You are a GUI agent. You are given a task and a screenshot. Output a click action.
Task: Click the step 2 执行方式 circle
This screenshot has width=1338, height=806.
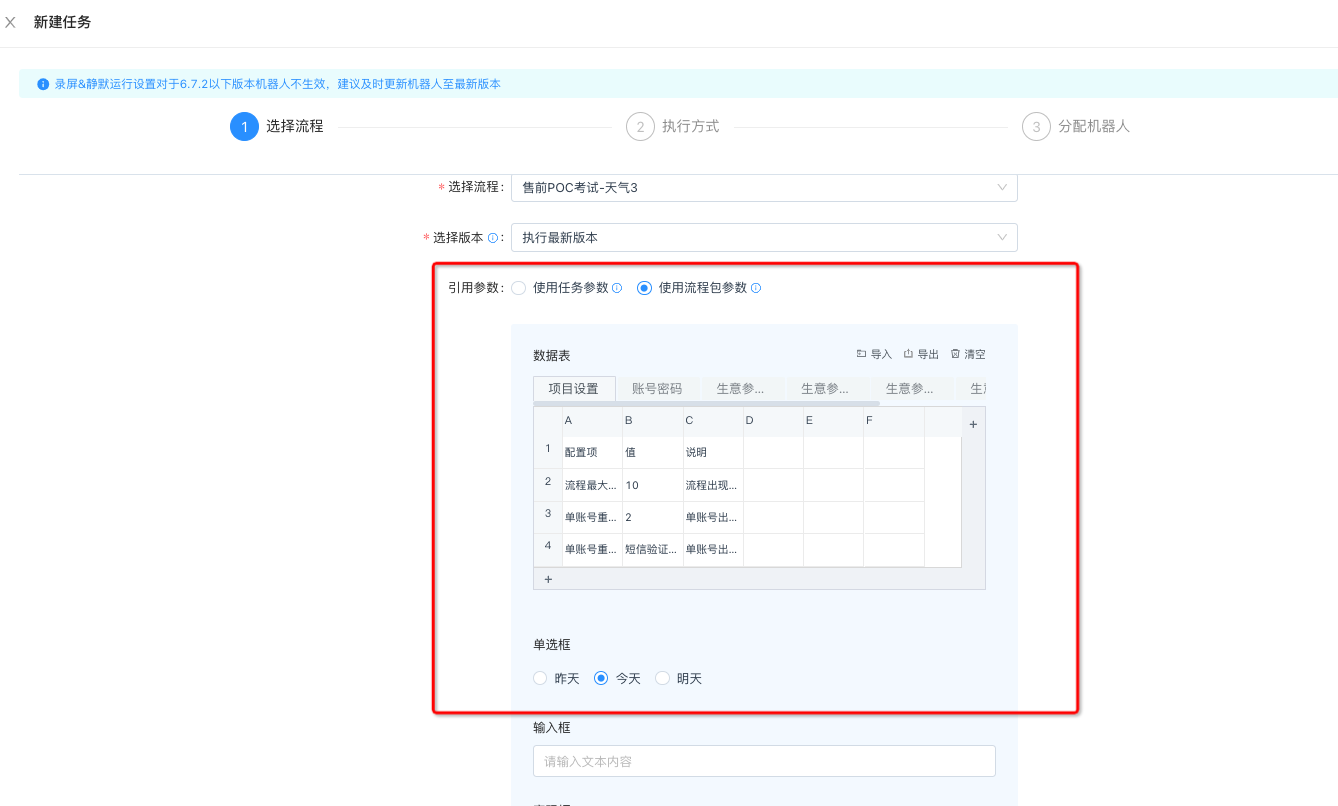point(640,127)
